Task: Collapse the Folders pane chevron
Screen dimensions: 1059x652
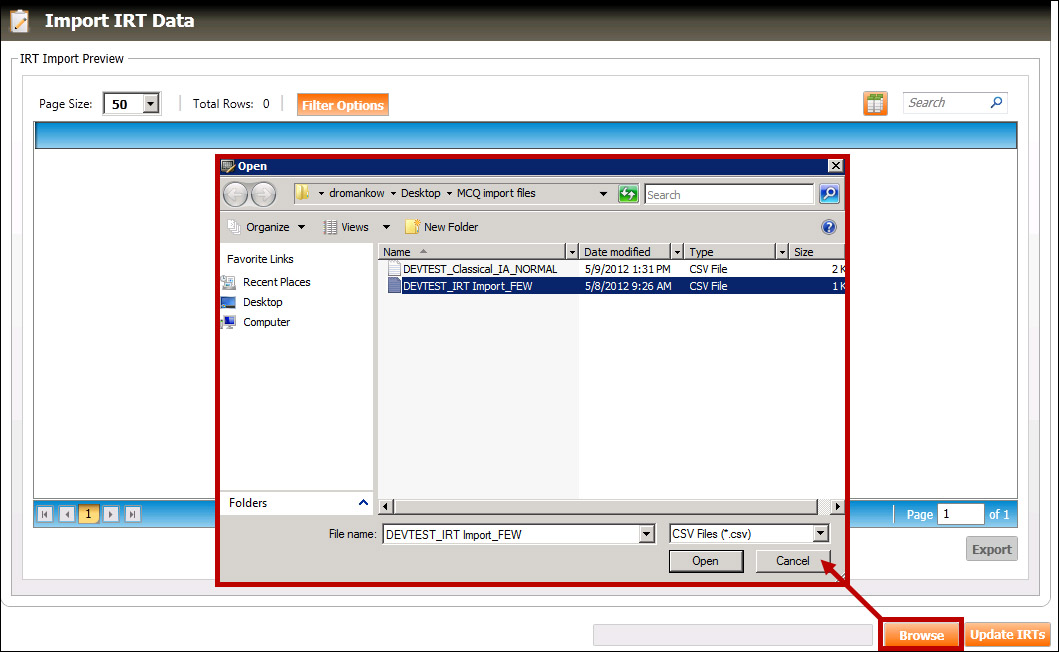Action: (x=363, y=503)
